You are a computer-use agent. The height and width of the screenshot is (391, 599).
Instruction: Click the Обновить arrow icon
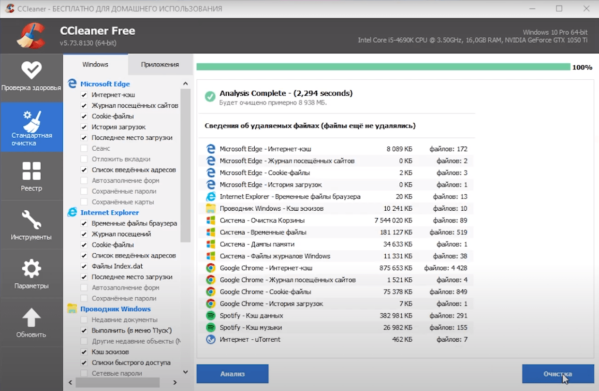(x=31, y=318)
